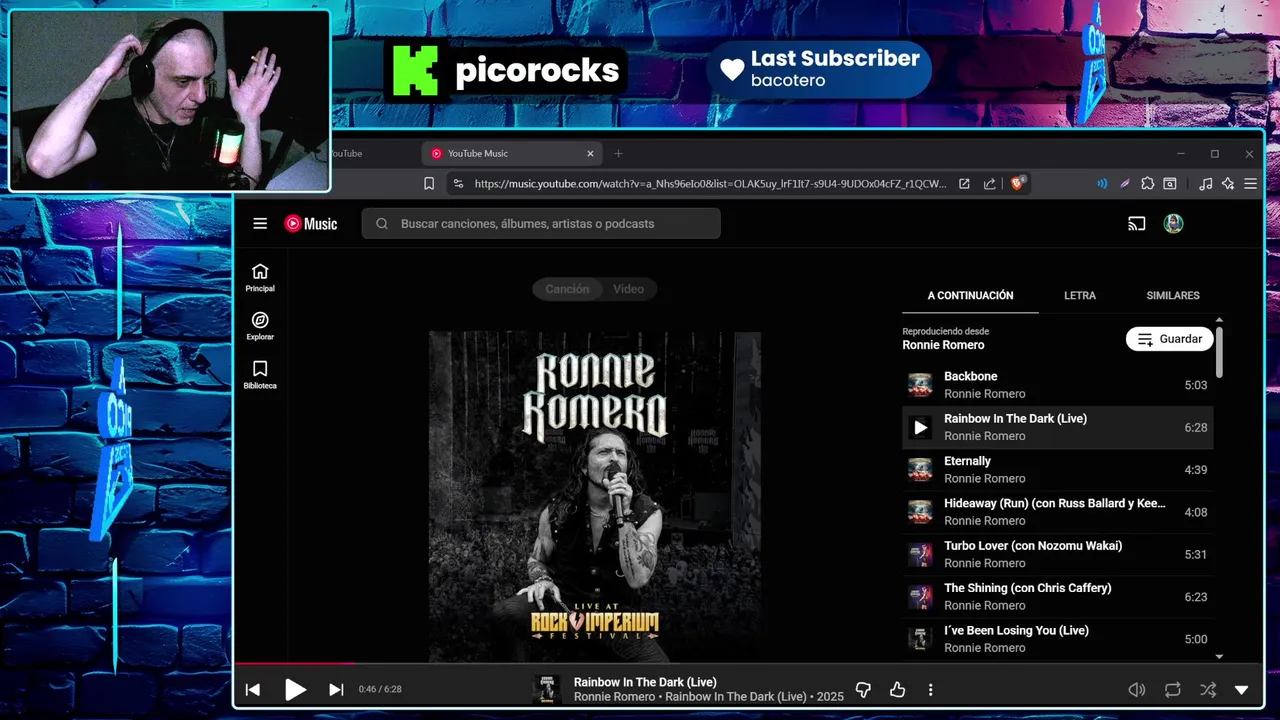Open the YouTube Music hamburger guide menu
1280x720 pixels.
click(x=260, y=224)
